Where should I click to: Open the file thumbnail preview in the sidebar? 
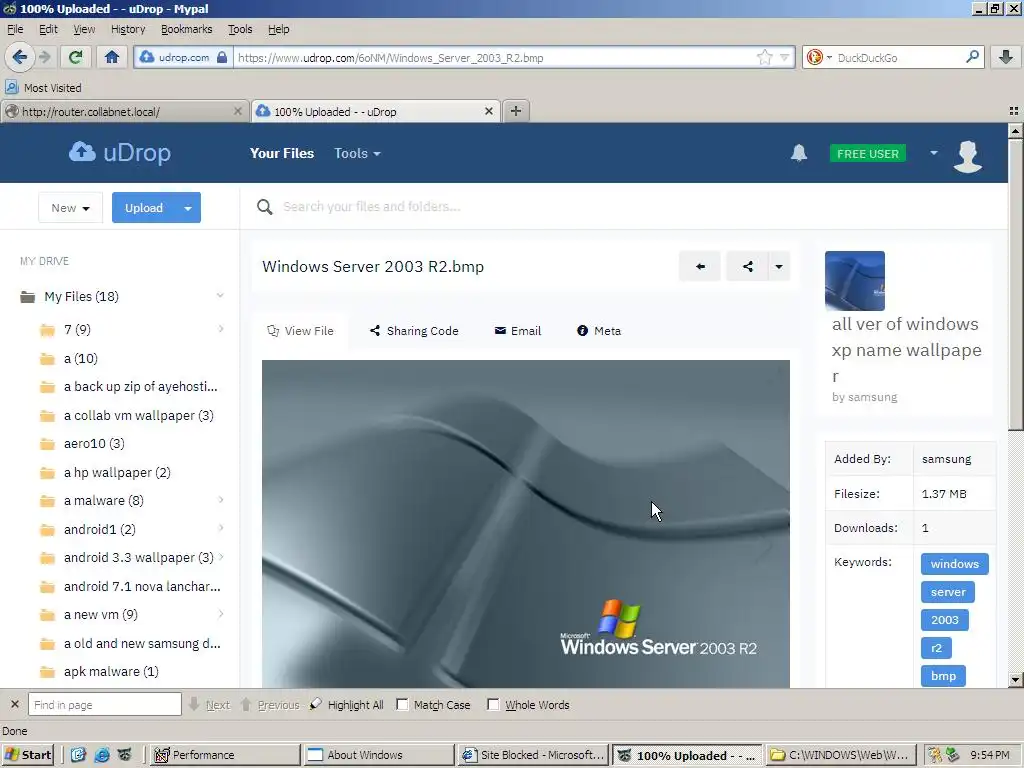[854, 281]
